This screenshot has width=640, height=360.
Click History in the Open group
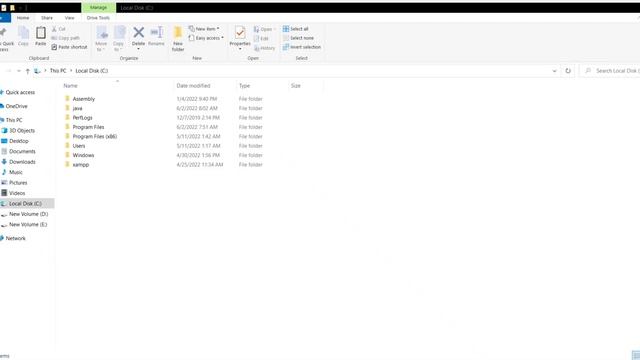tap(264, 48)
